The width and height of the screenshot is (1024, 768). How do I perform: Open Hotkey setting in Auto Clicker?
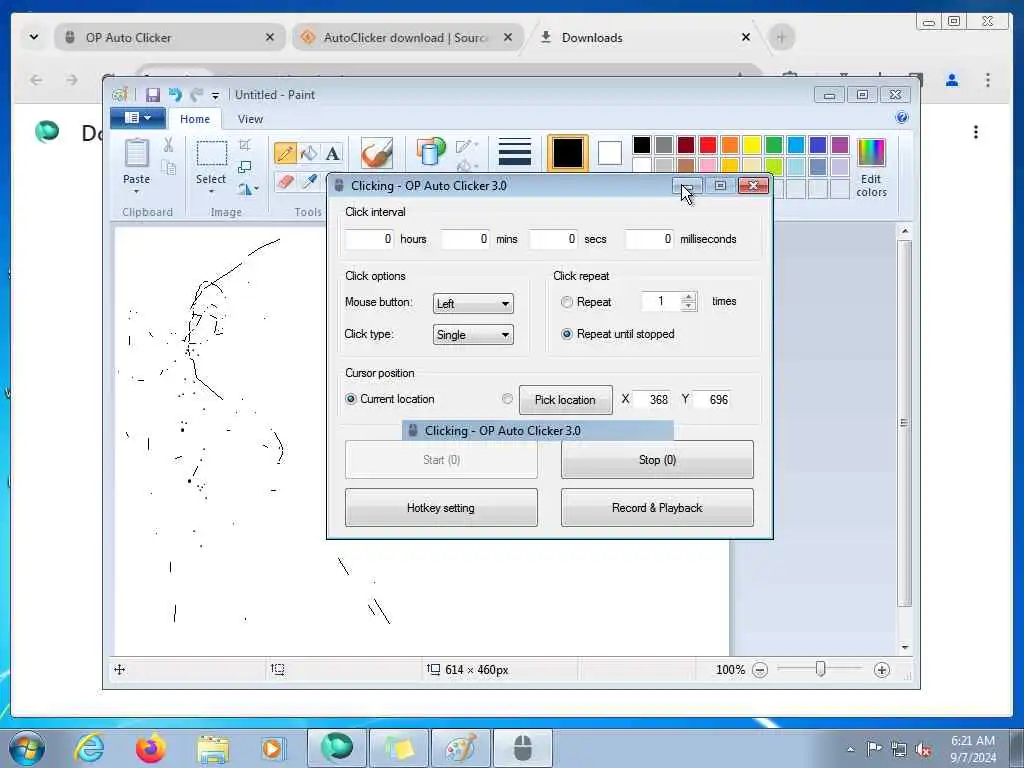pyautogui.click(x=441, y=508)
